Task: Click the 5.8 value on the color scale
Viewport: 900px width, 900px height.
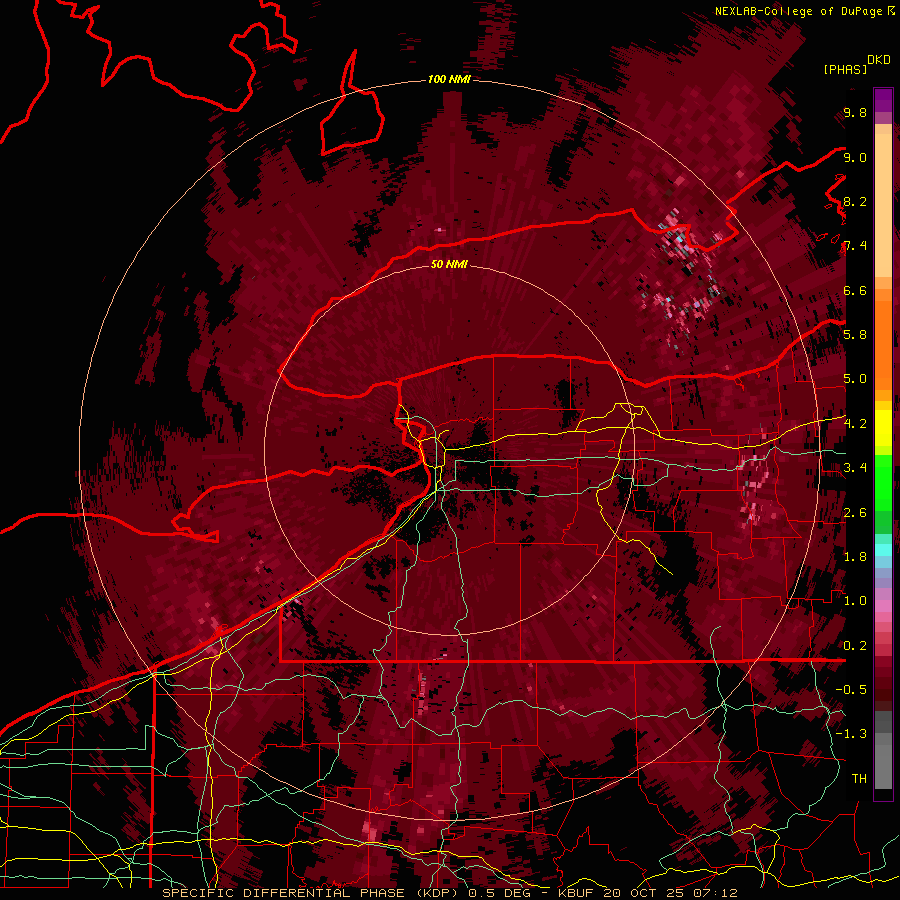Action: tap(855, 334)
